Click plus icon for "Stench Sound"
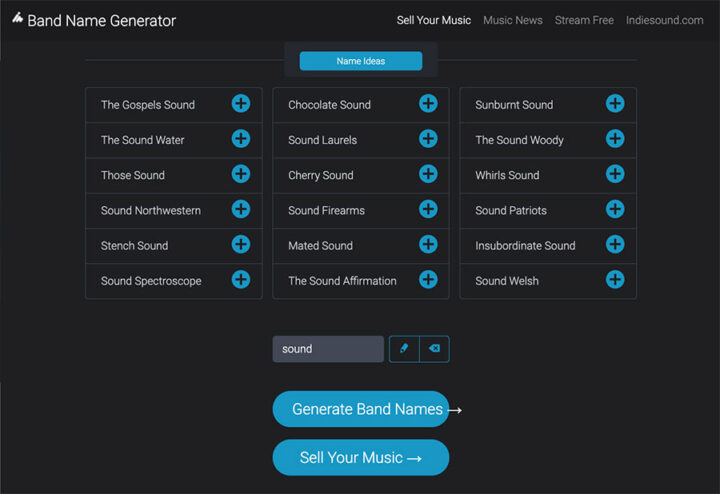 241,245
